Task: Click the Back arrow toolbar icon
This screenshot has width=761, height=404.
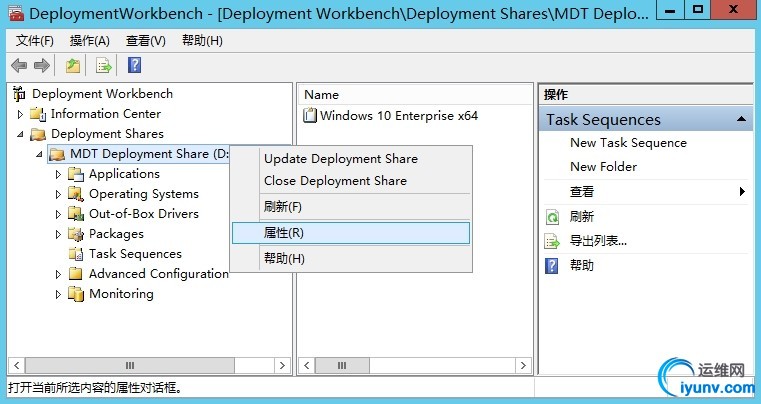Action: (18, 66)
